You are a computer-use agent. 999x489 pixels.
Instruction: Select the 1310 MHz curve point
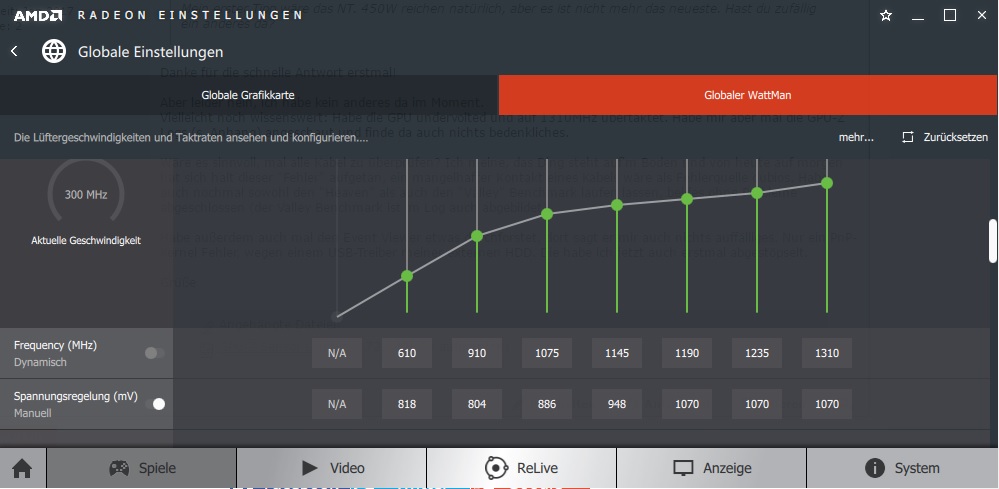[x=827, y=183]
